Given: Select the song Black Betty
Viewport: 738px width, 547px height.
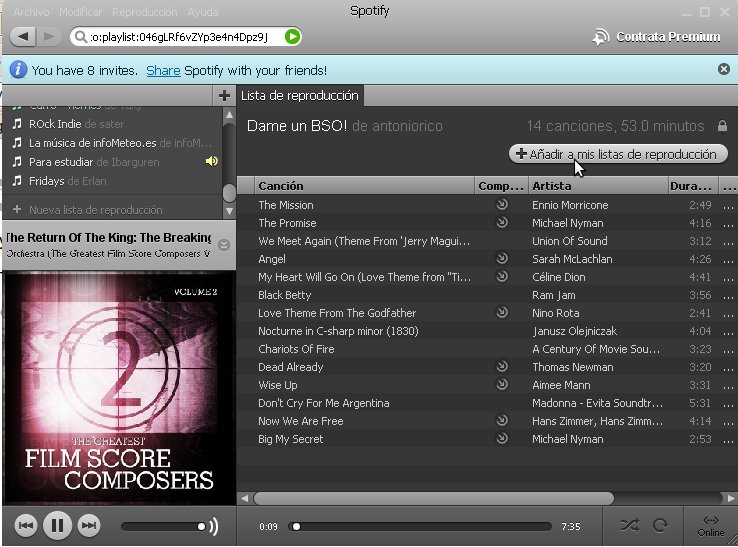Looking at the screenshot, I should [284, 295].
